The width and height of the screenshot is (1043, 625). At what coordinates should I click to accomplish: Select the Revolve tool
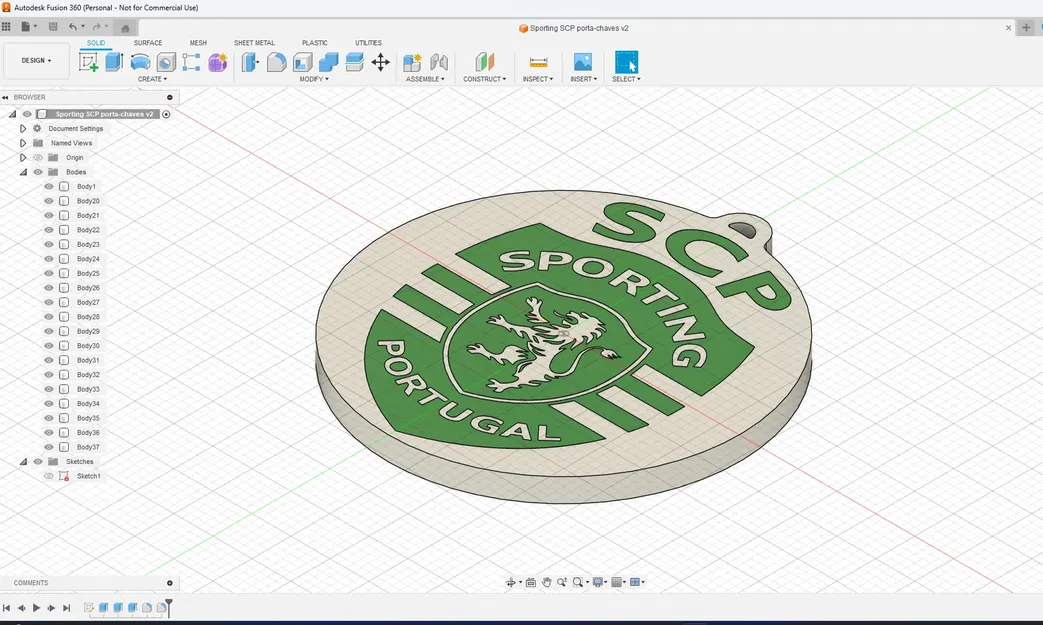[x=140, y=62]
